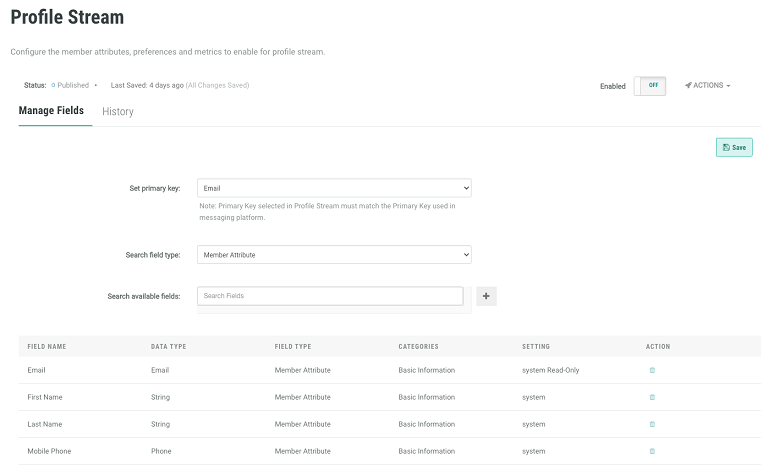Toggle the Enabled switch on
Screen dimensions: 768x469
(649, 86)
